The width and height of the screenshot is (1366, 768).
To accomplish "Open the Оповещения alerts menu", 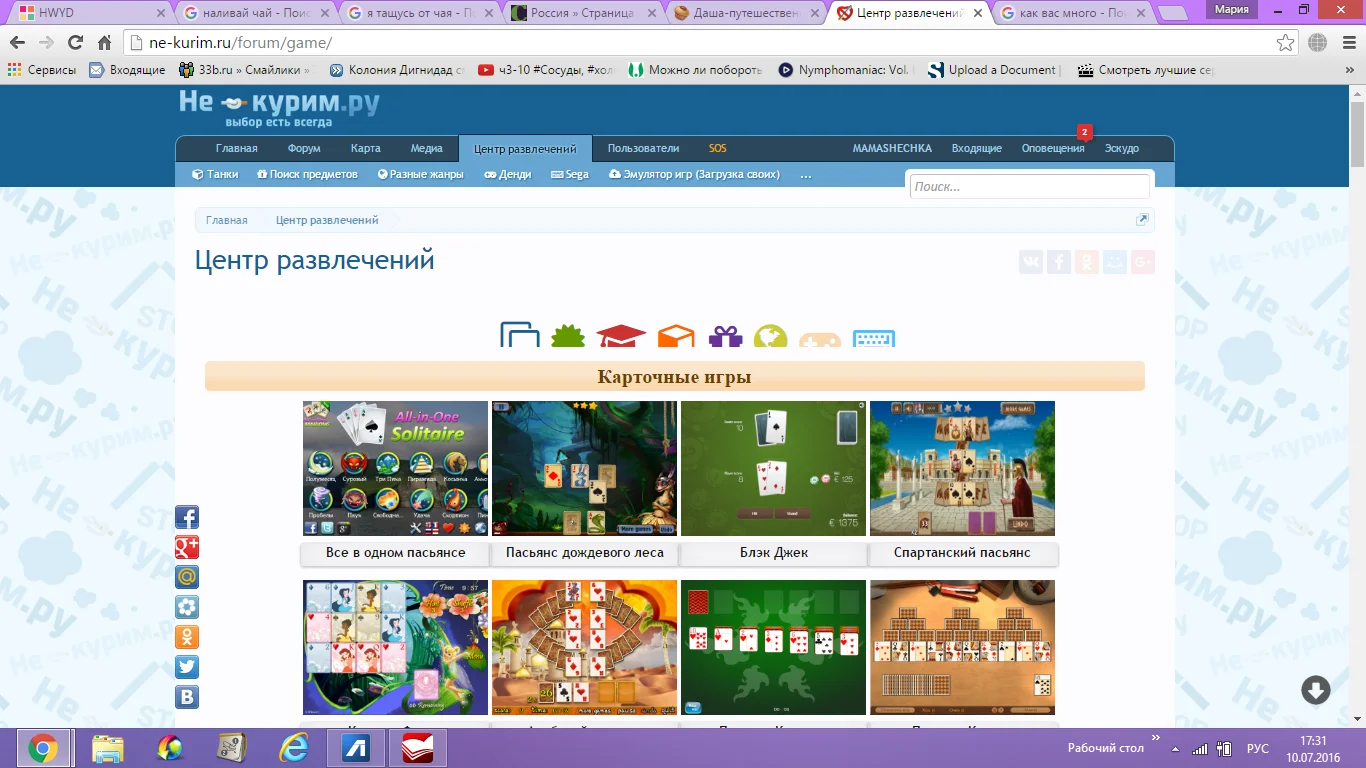I will [x=1053, y=148].
